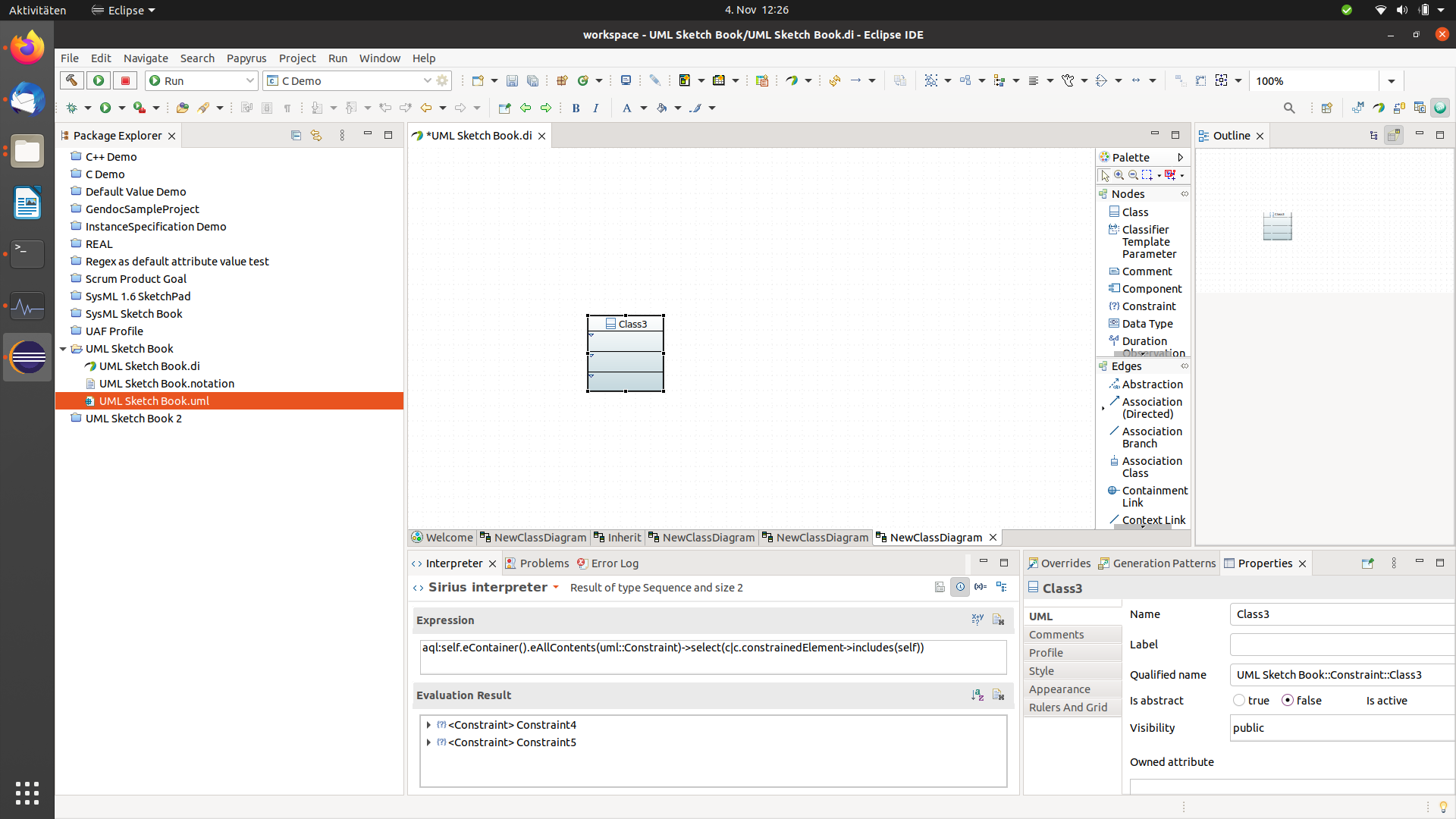Viewport: 1456px width, 819px height.
Task: Select the Data Type node tool
Action: (x=1147, y=323)
